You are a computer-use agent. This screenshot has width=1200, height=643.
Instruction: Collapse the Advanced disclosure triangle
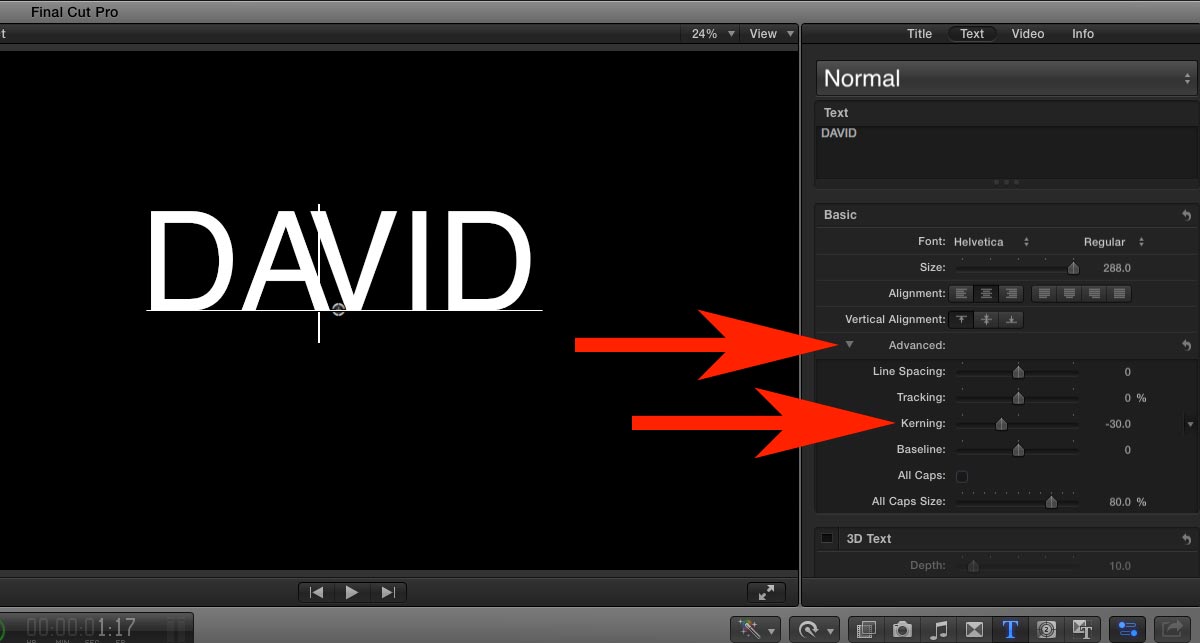point(849,345)
